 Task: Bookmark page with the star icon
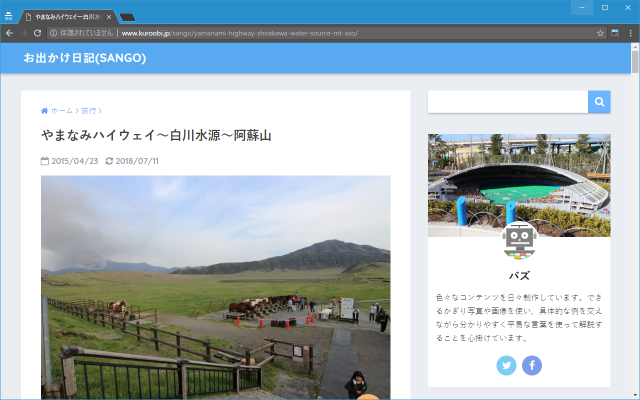600,33
